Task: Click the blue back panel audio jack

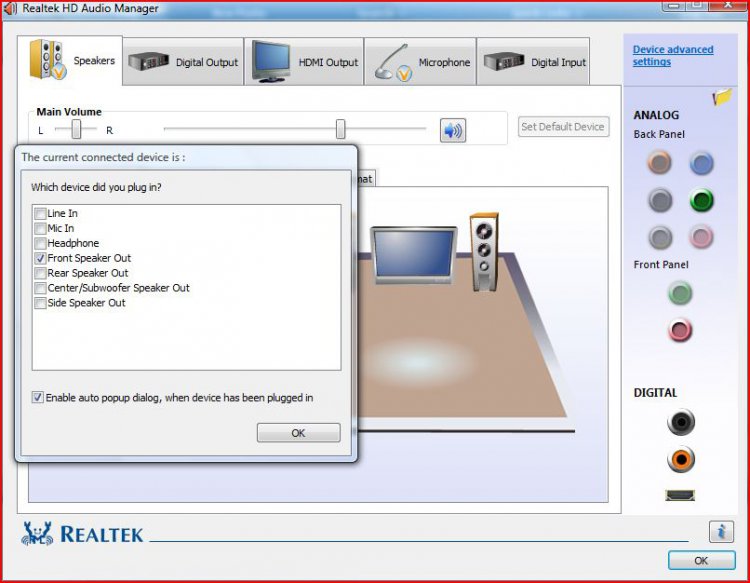Action: [702, 164]
